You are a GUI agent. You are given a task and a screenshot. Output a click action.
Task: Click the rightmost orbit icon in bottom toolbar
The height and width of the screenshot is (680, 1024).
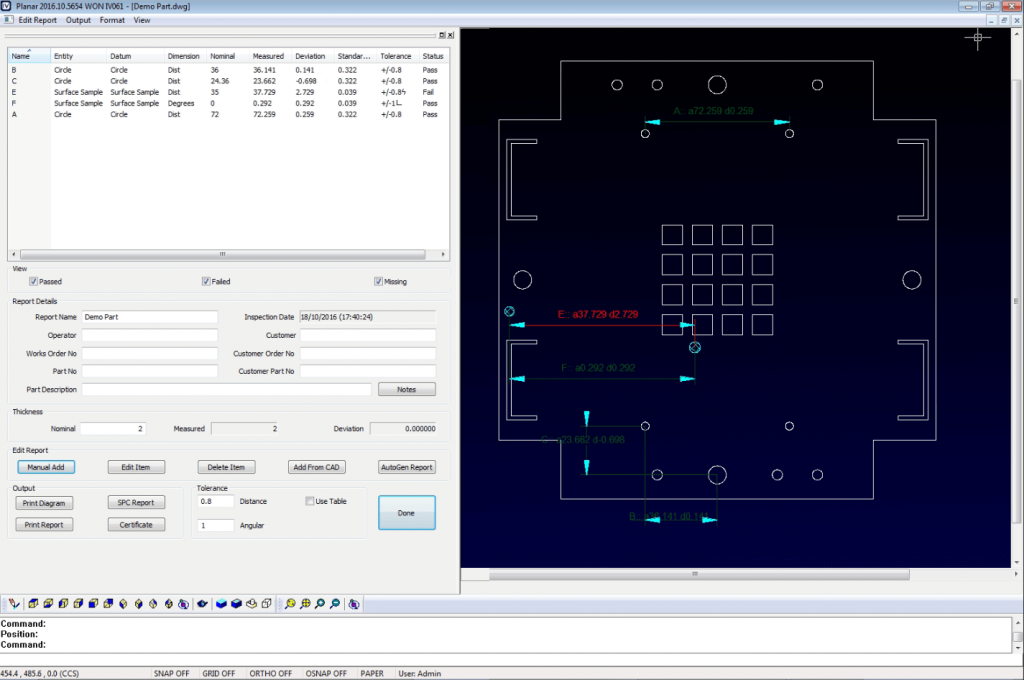pos(355,604)
